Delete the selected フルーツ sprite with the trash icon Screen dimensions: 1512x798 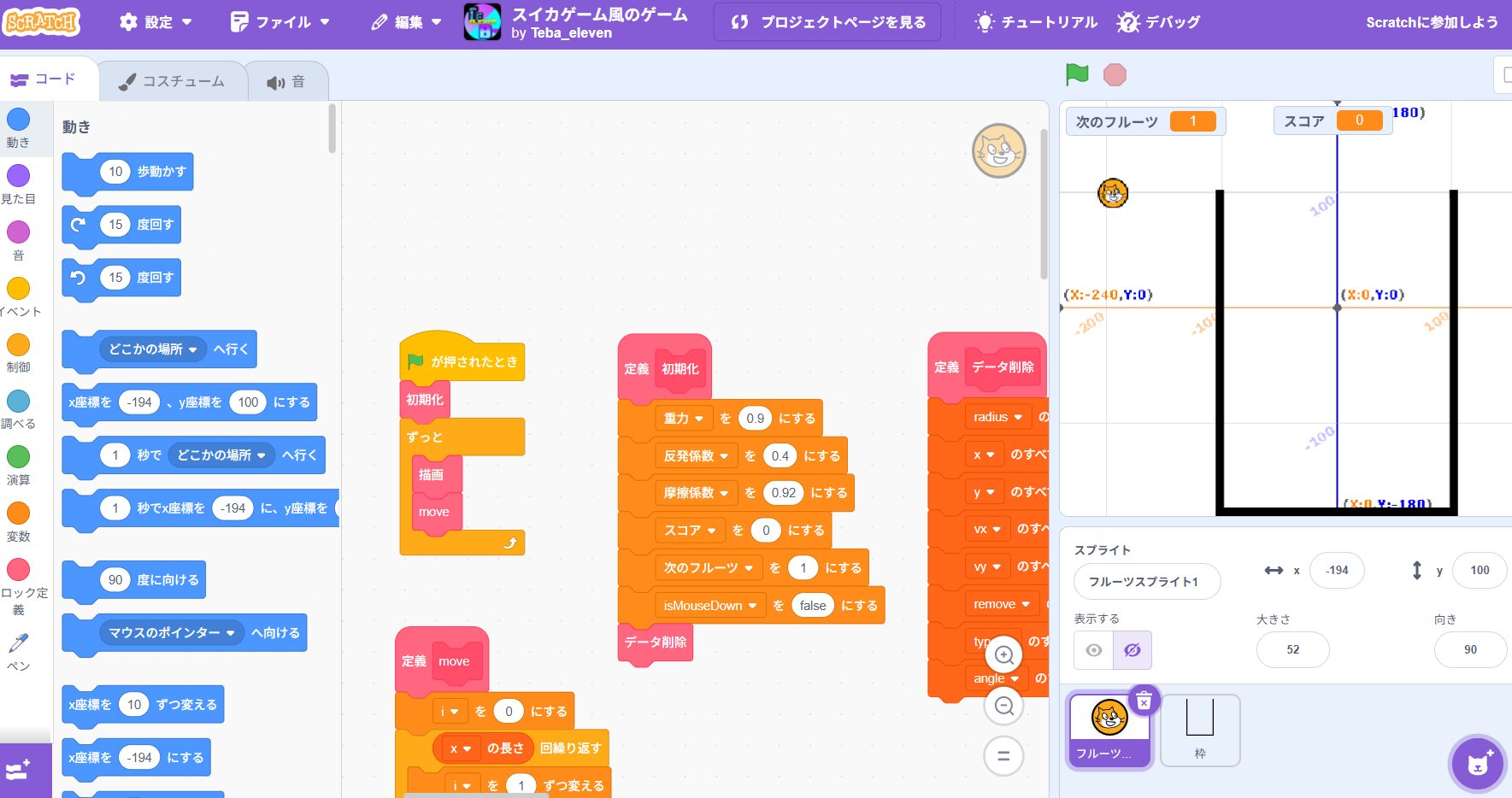point(1144,701)
